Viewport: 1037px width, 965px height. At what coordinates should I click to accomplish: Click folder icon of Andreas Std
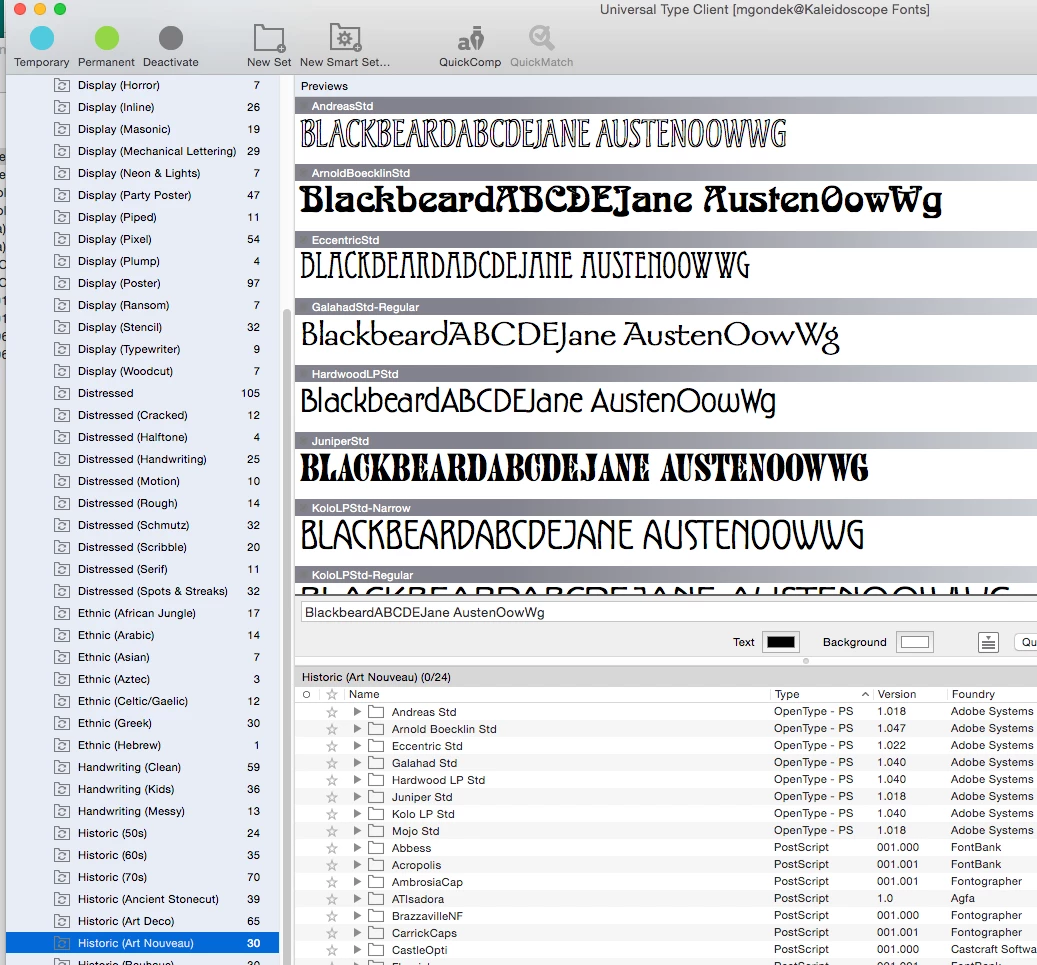376,712
